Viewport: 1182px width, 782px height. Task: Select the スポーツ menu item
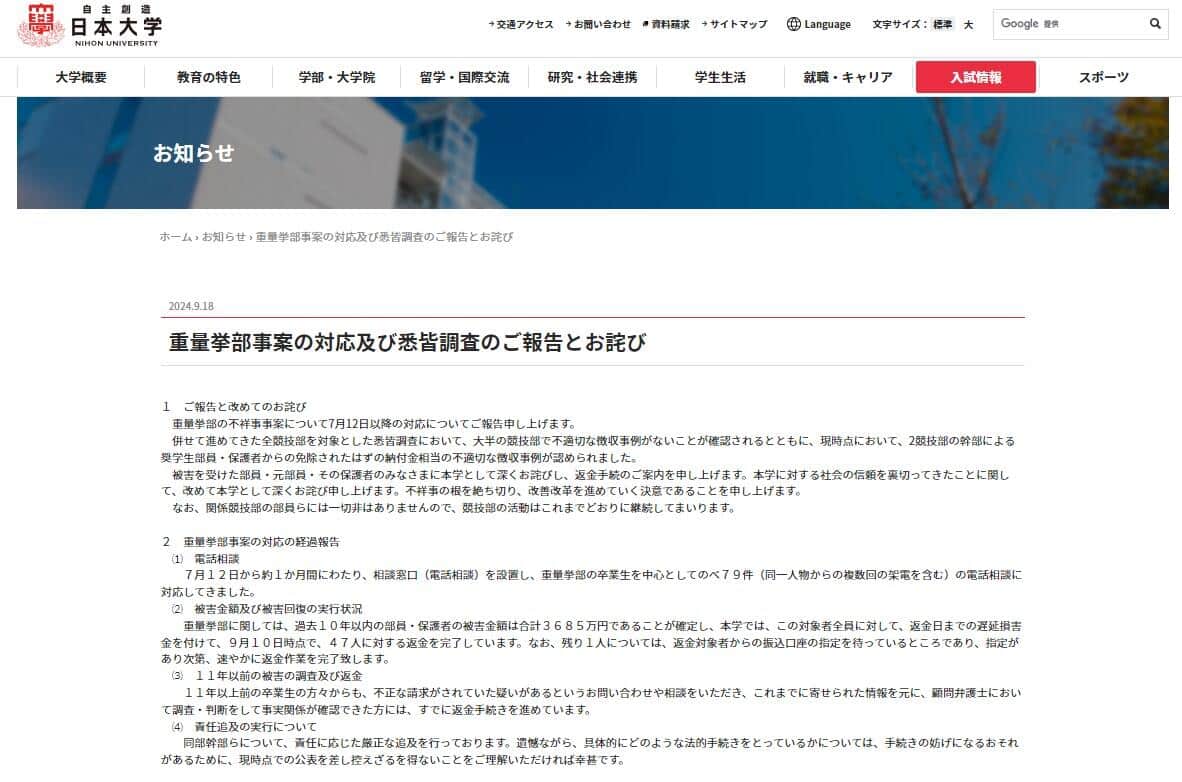click(x=1102, y=76)
